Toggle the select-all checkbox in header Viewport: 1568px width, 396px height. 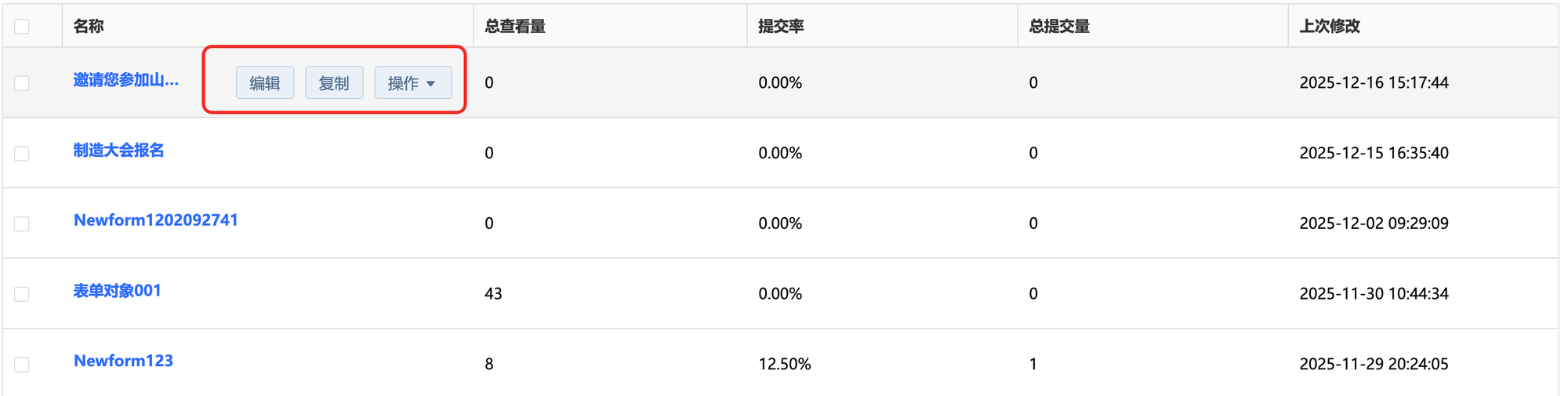coord(22,27)
